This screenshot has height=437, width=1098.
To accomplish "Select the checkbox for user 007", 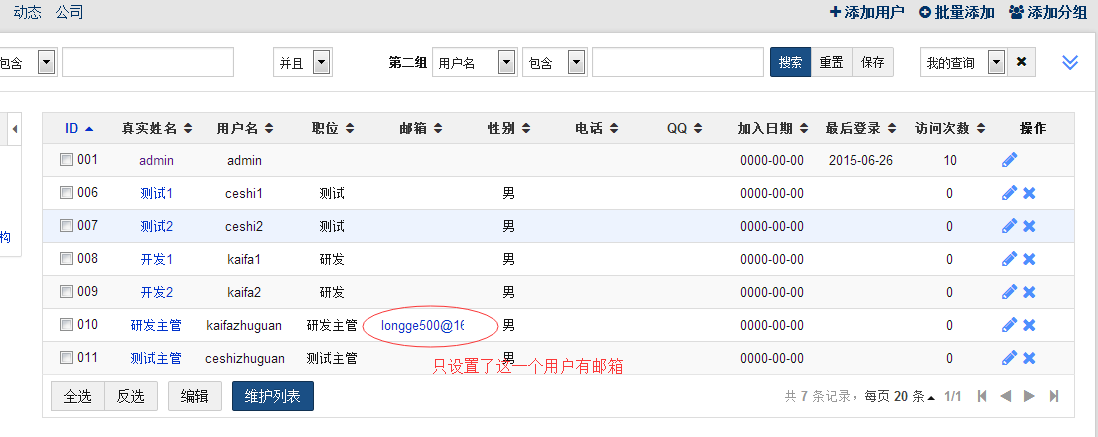I will pyautogui.click(x=66, y=226).
